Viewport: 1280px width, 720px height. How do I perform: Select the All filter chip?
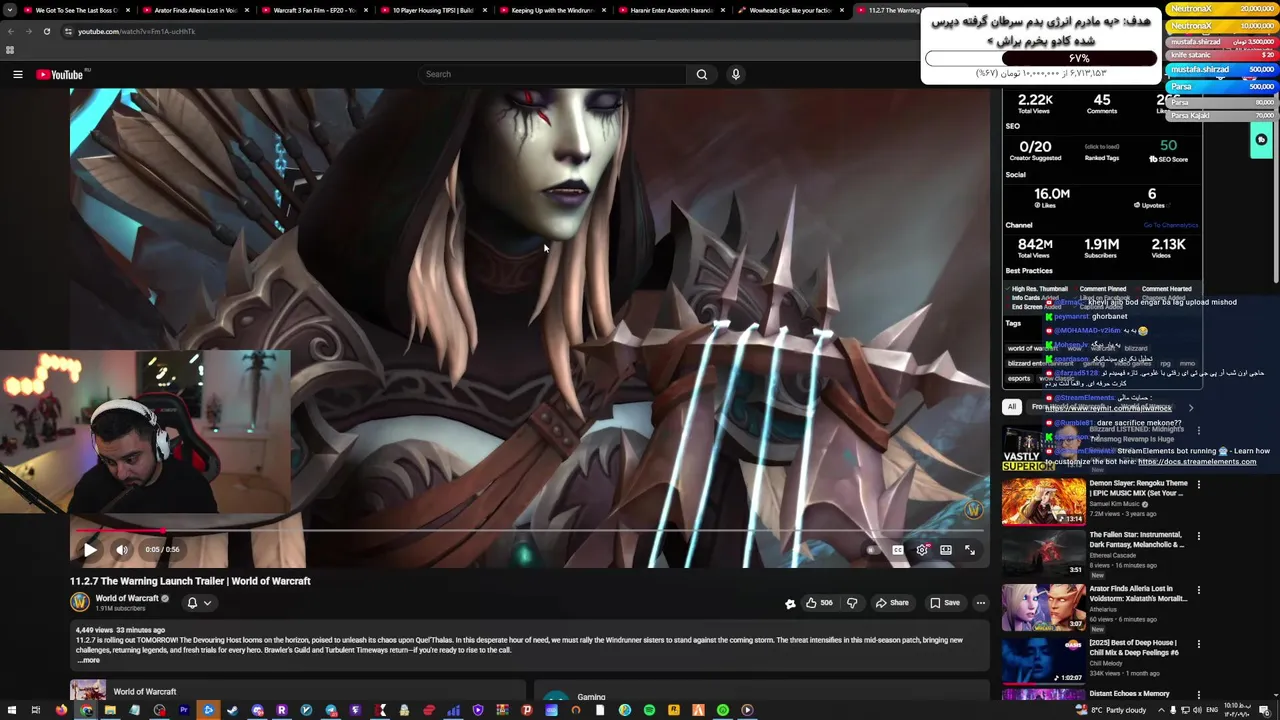pos(1012,407)
